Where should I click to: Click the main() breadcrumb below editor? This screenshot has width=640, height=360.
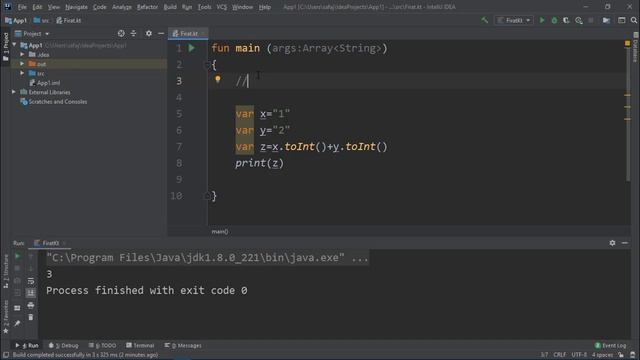coord(220,231)
